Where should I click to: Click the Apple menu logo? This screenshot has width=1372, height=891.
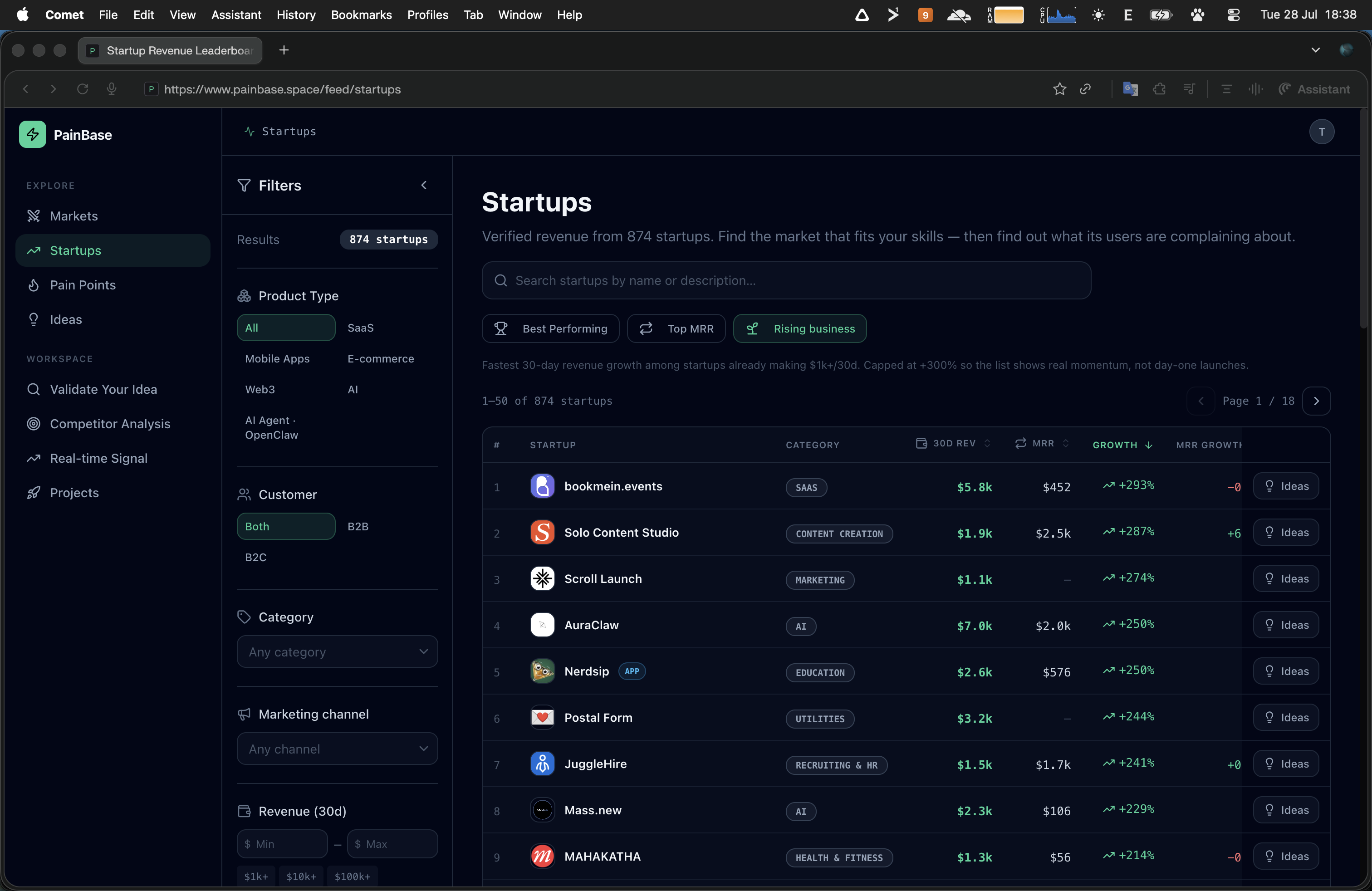tap(23, 15)
